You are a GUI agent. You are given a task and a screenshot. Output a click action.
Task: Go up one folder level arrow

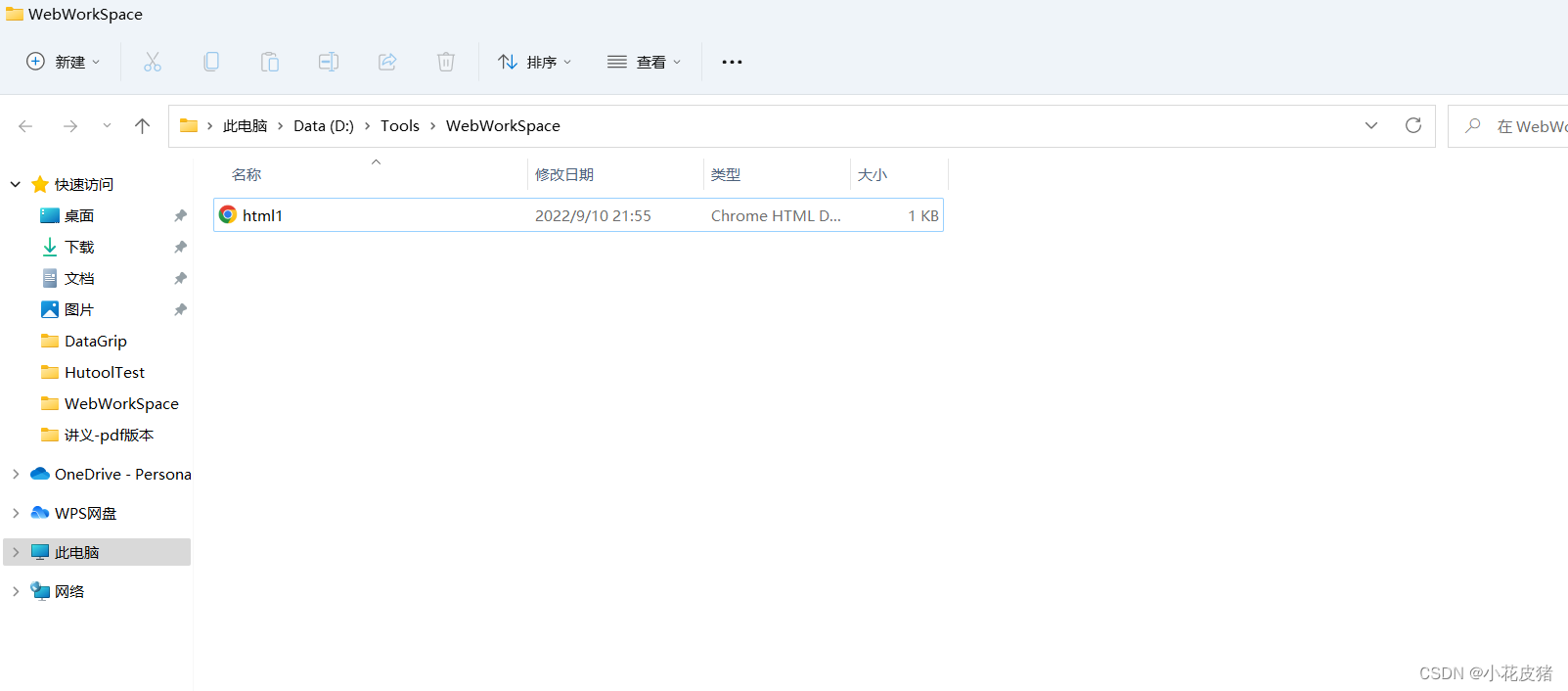[142, 126]
